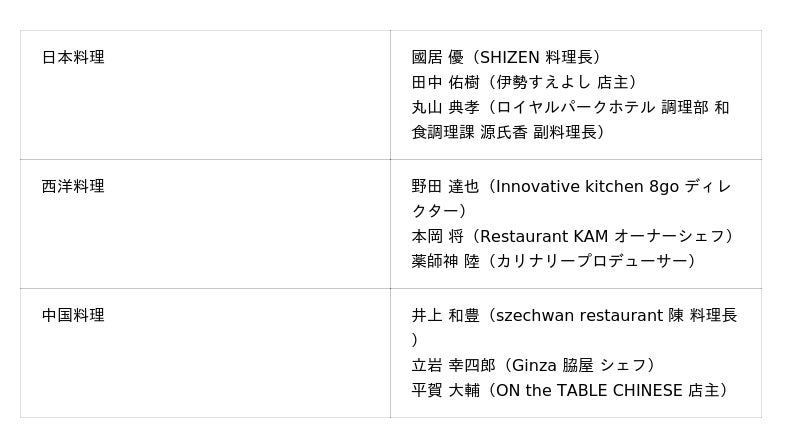Click the 日本料理 category cell

[73, 58]
